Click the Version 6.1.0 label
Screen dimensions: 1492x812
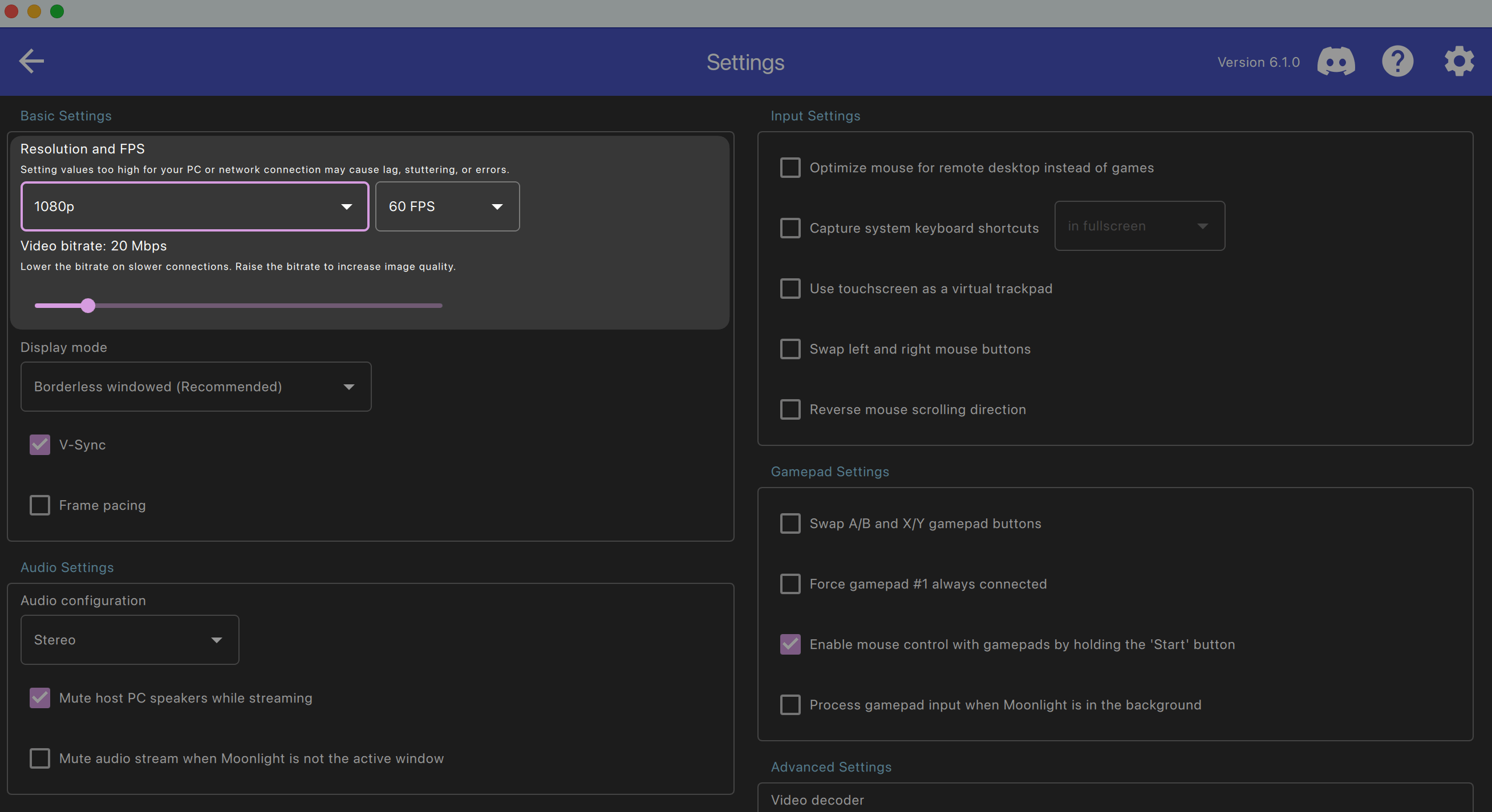point(1258,62)
